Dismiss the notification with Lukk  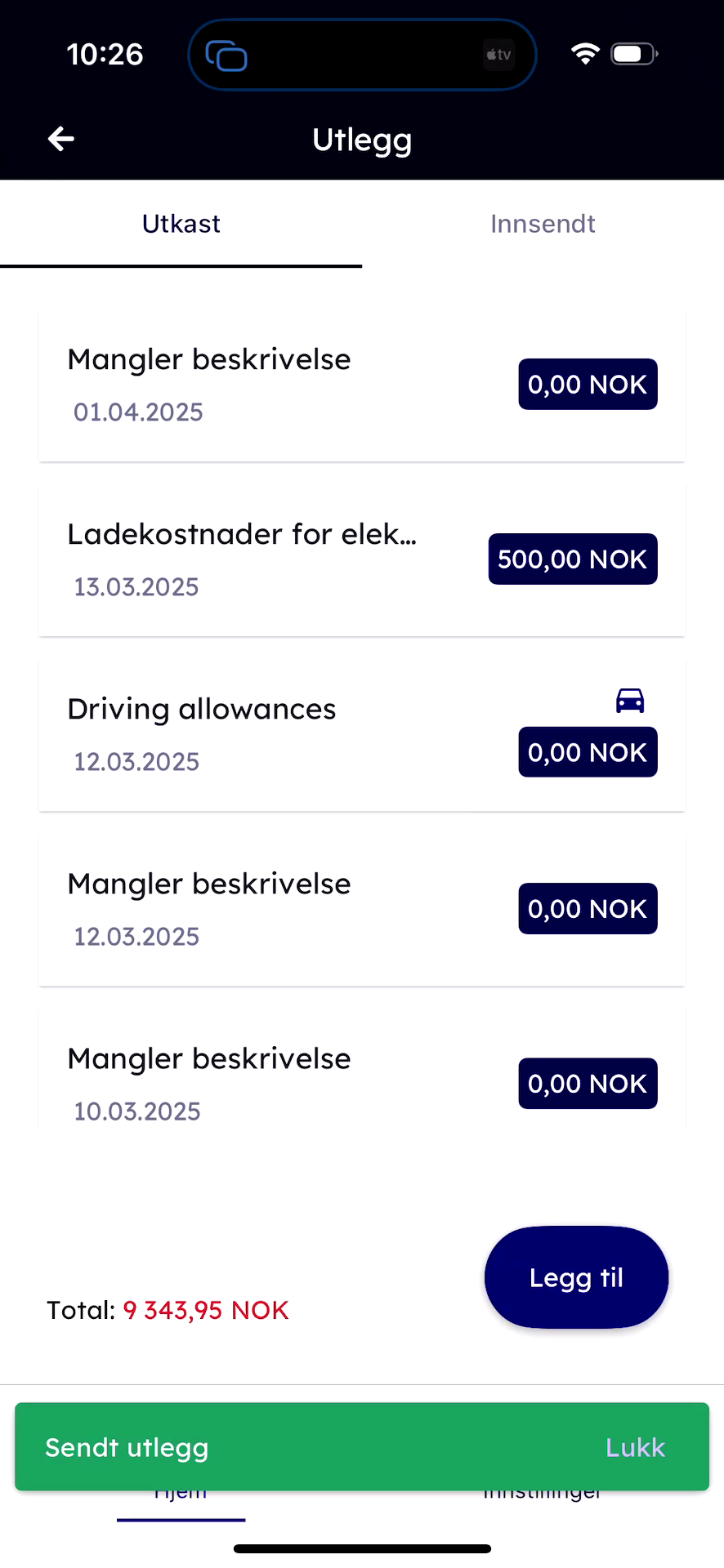point(635,1447)
